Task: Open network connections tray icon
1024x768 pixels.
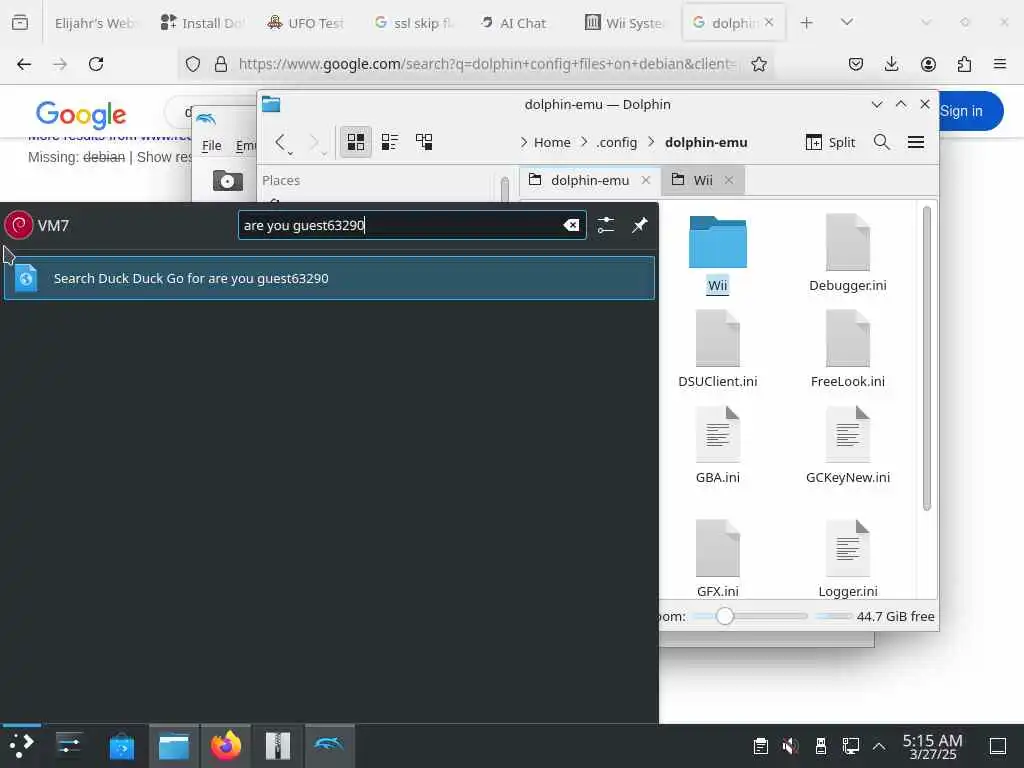Action: point(850,745)
